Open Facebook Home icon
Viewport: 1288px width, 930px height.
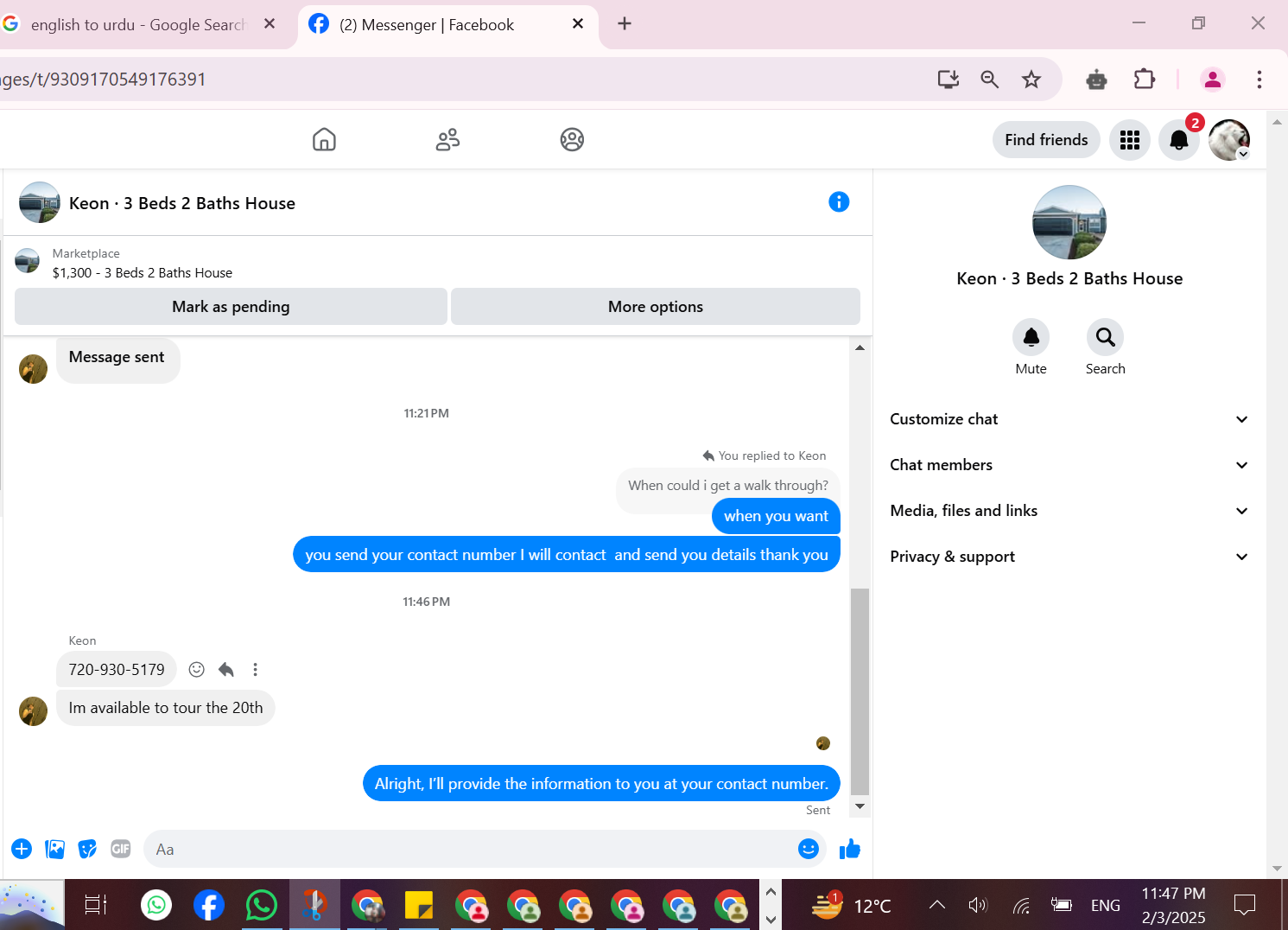coord(324,139)
